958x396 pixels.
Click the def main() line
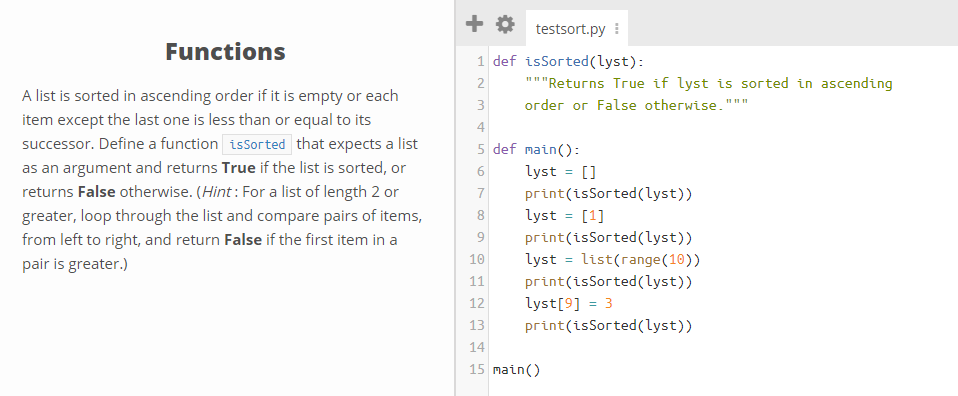coord(536,149)
